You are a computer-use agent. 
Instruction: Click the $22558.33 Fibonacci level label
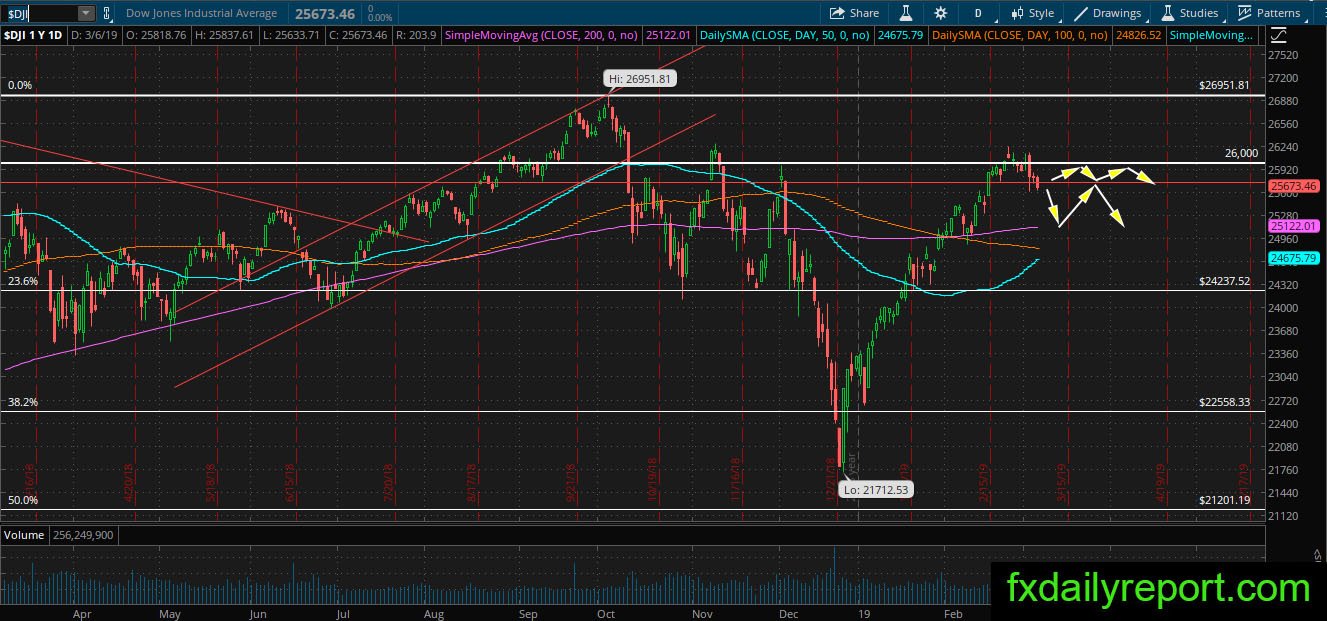point(1224,402)
